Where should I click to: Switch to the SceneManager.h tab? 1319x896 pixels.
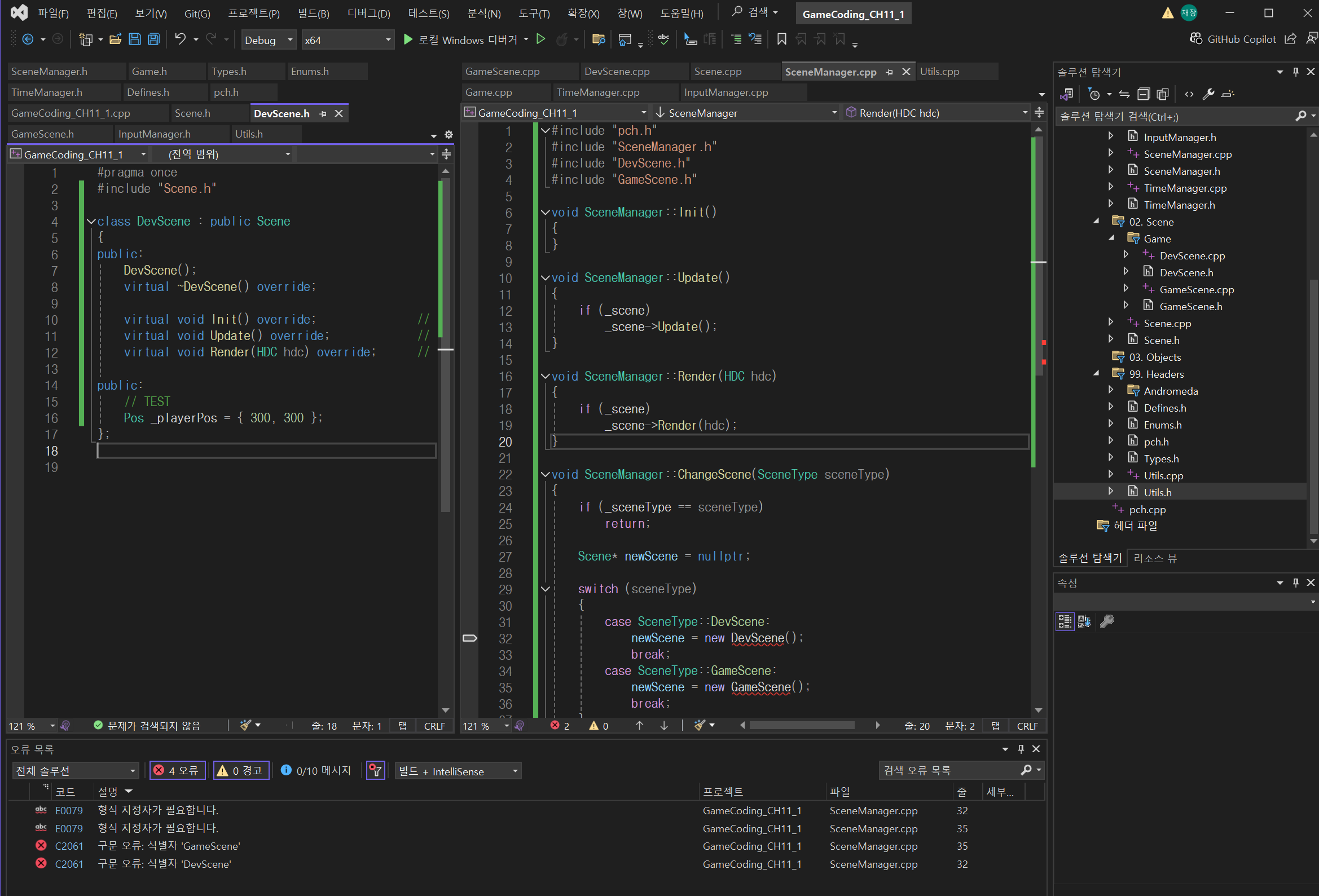tap(66, 72)
